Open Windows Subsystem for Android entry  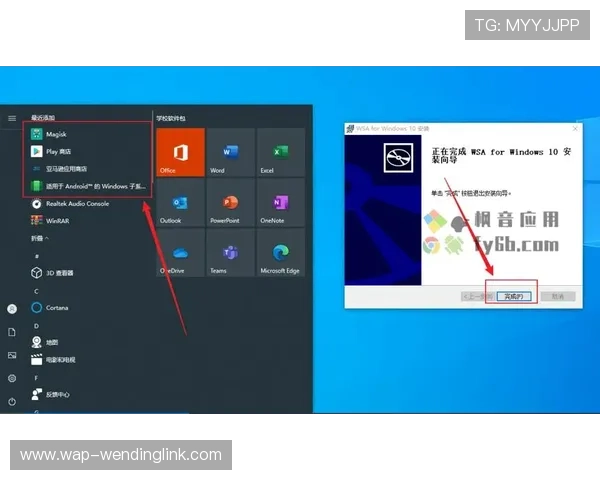(x=87, y=186)
